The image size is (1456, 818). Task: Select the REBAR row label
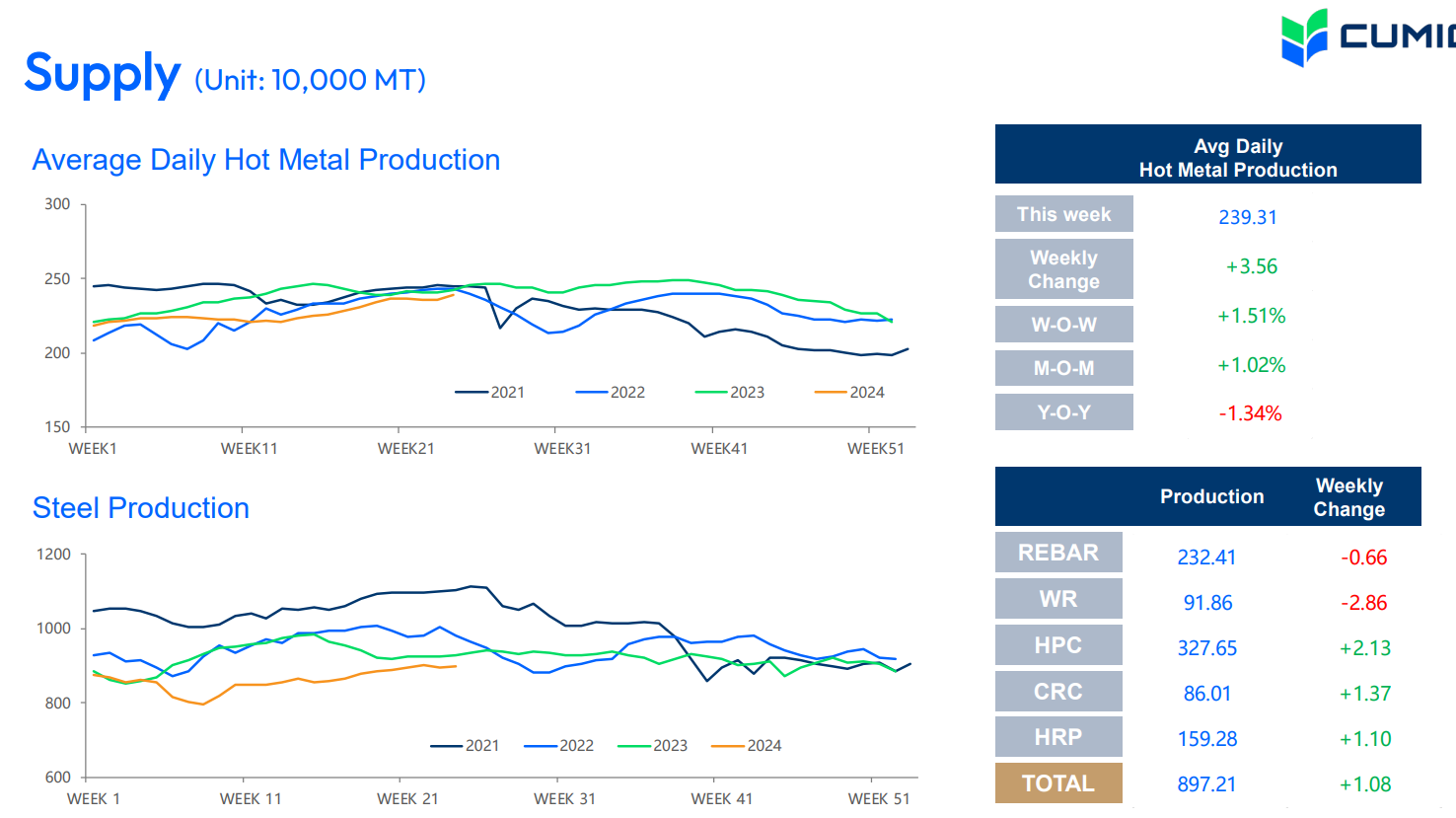coord(1057,553)
